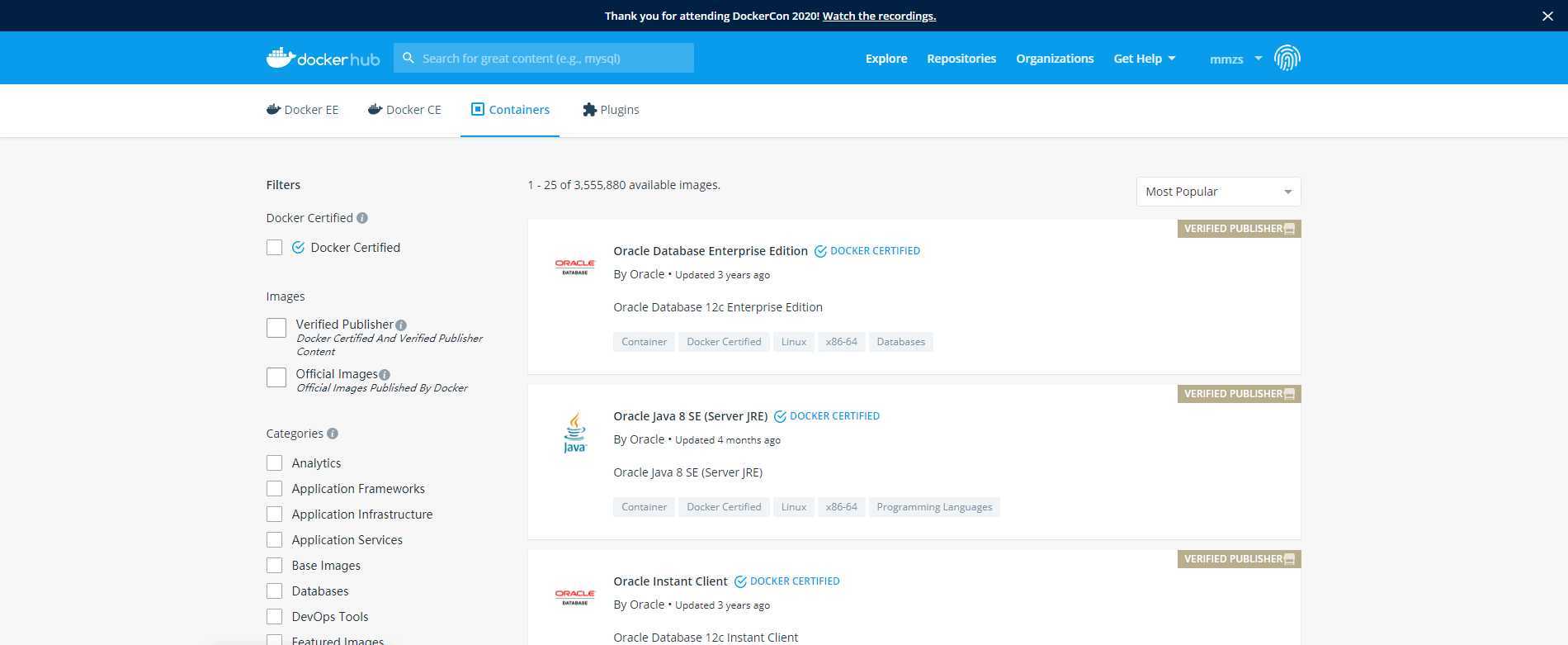The width and height of the screenshot is (1568, 645).
Task: Click 'Oracle Database 12c Instant Client' description
Action: (x=706, y=638)
